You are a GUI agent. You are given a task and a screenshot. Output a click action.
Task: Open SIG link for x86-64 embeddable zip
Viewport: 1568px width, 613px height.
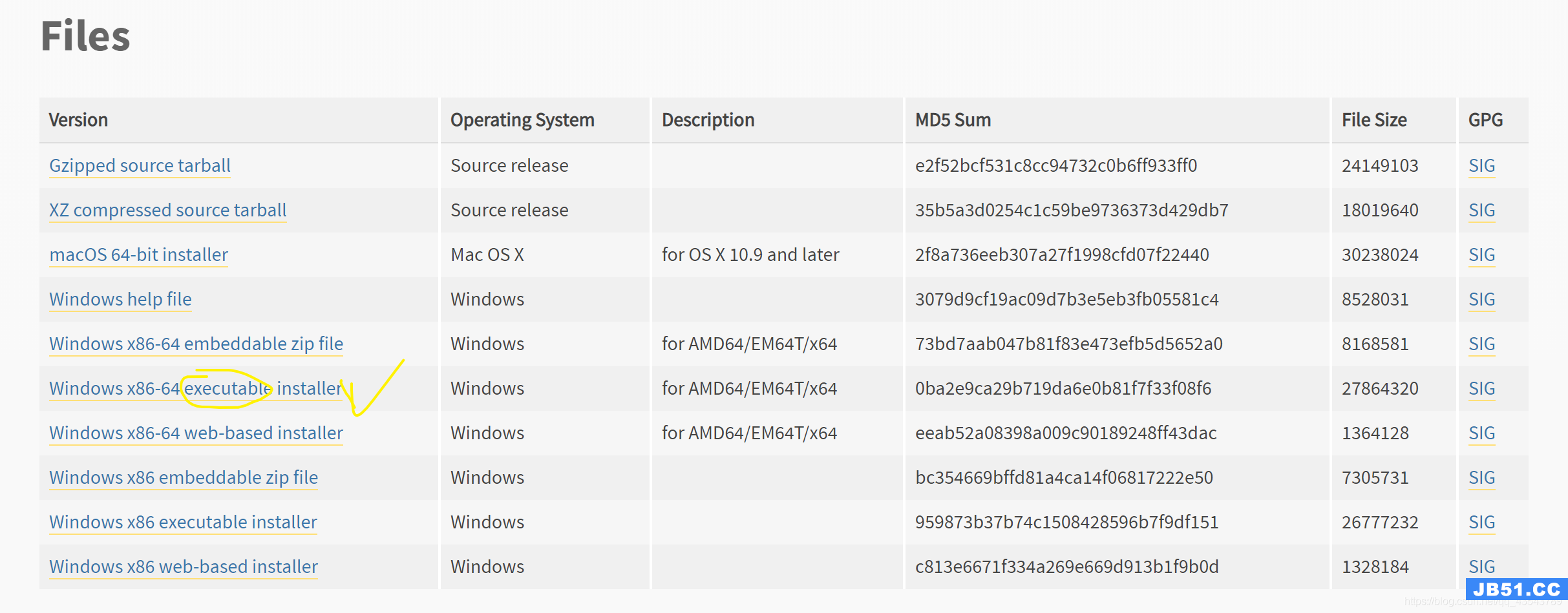(x=1481, y=344)
